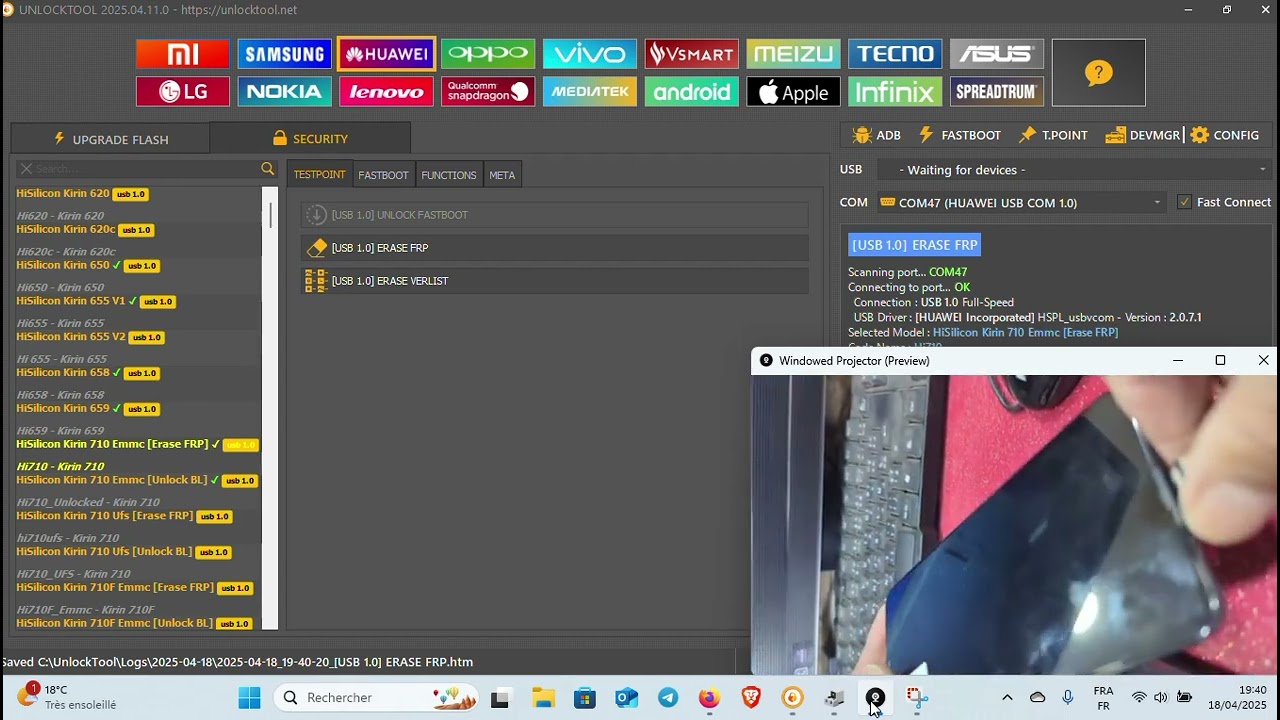Click the [USB 1.0] ERASE FRP log header
The height and width of the screenshot is (720, 1280).
click(x=914, y=245)
